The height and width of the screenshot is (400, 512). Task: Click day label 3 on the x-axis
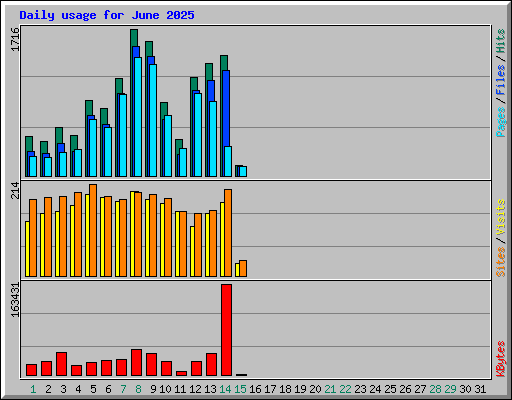tap(63, 389)
